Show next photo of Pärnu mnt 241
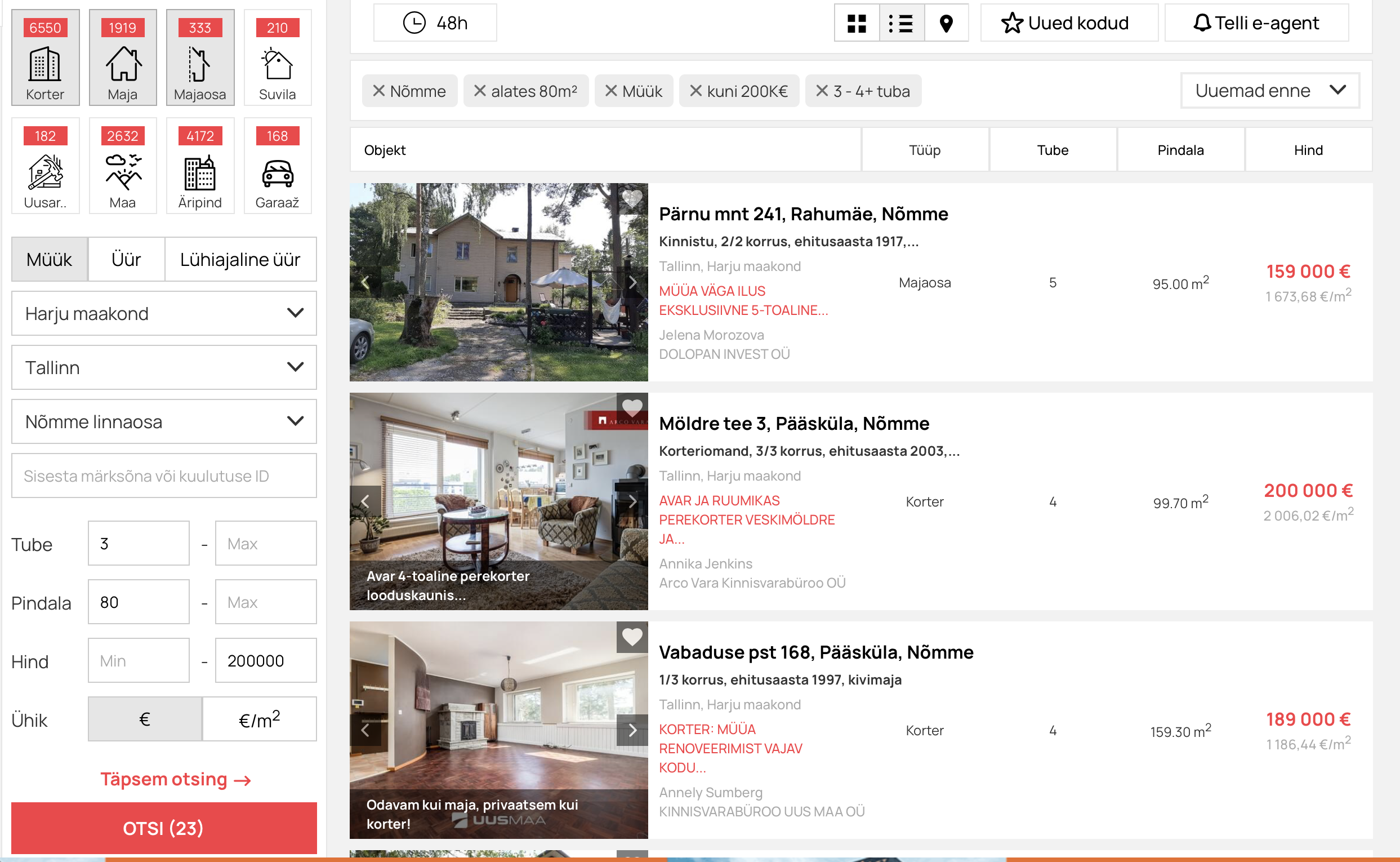This screenshot has width=1400, height=862. tap(632, 282)
